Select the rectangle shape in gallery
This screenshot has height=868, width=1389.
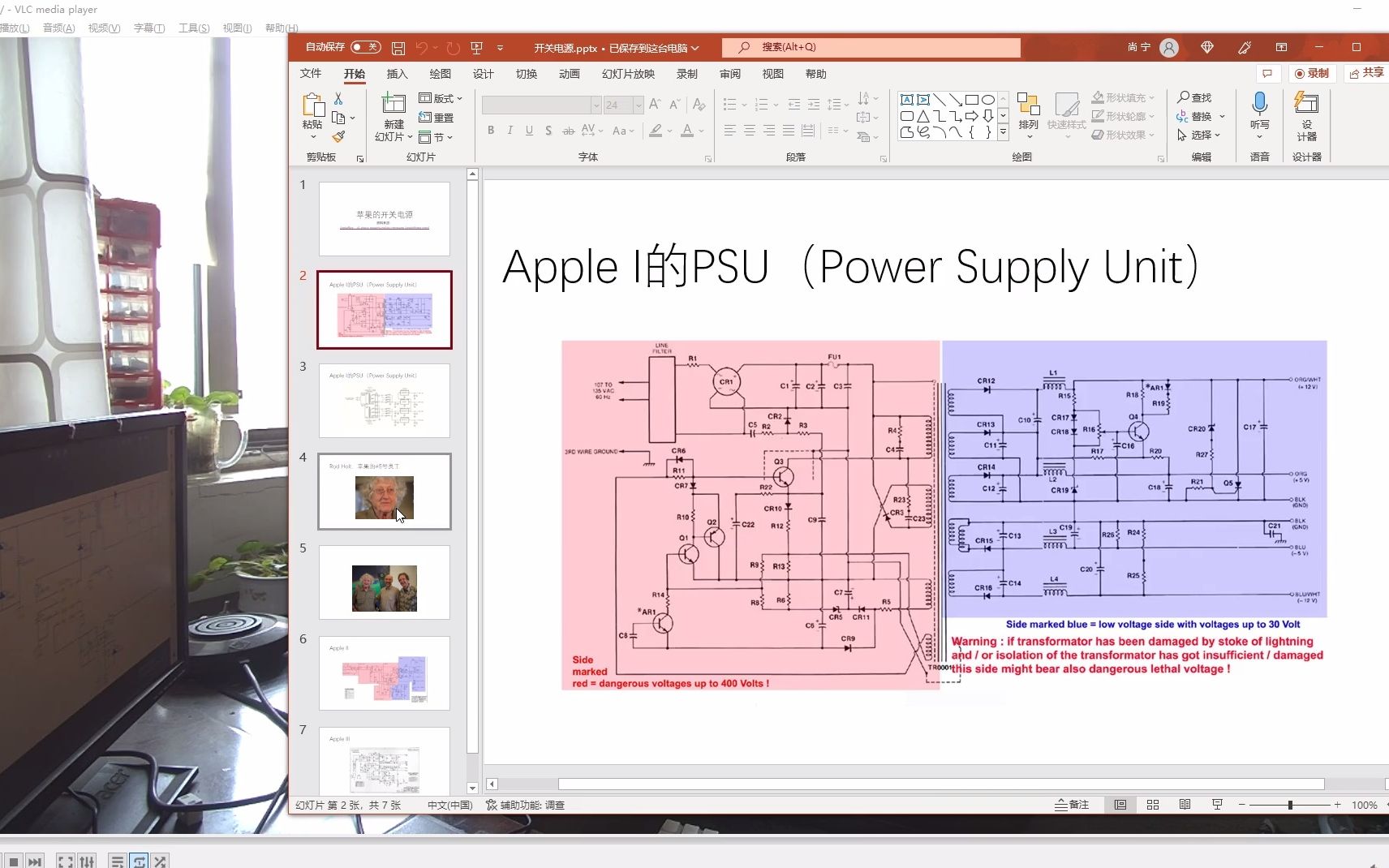[x=971, y=100]
